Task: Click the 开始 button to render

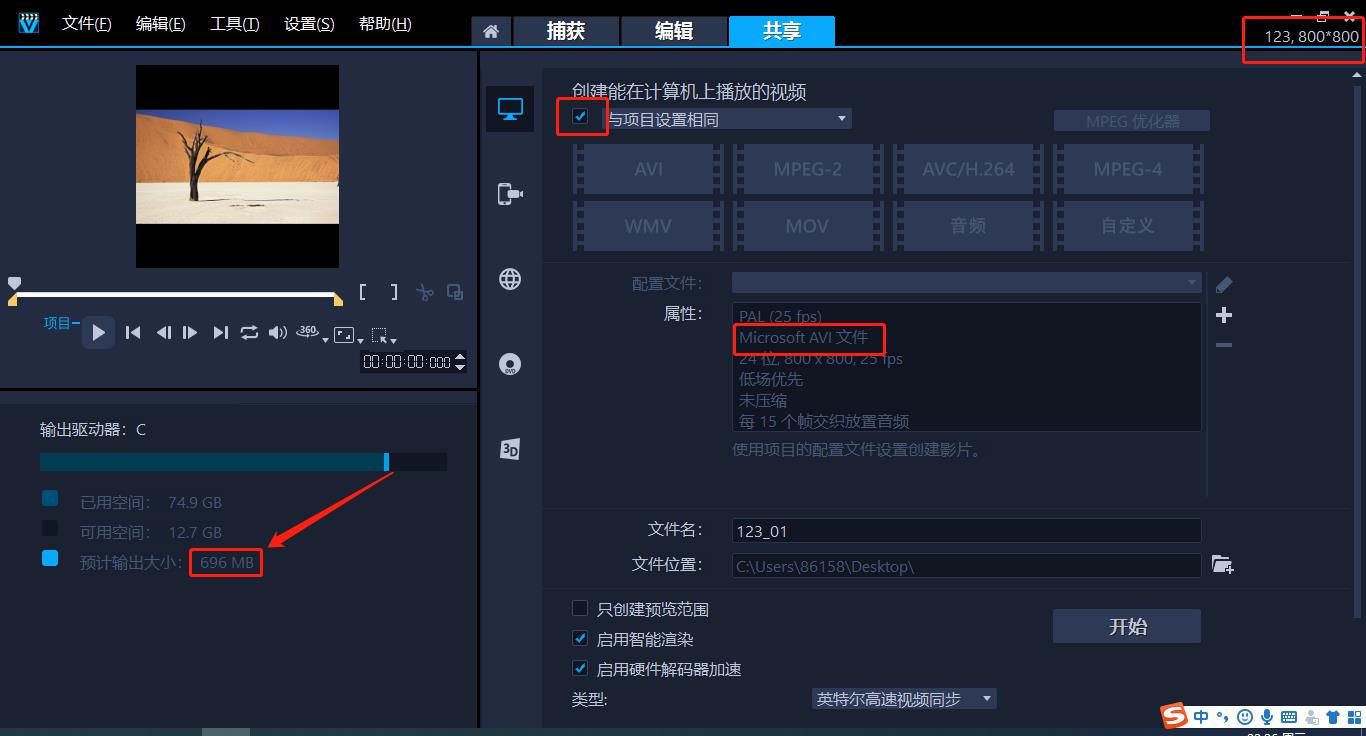Action: tap(1126, 625)
